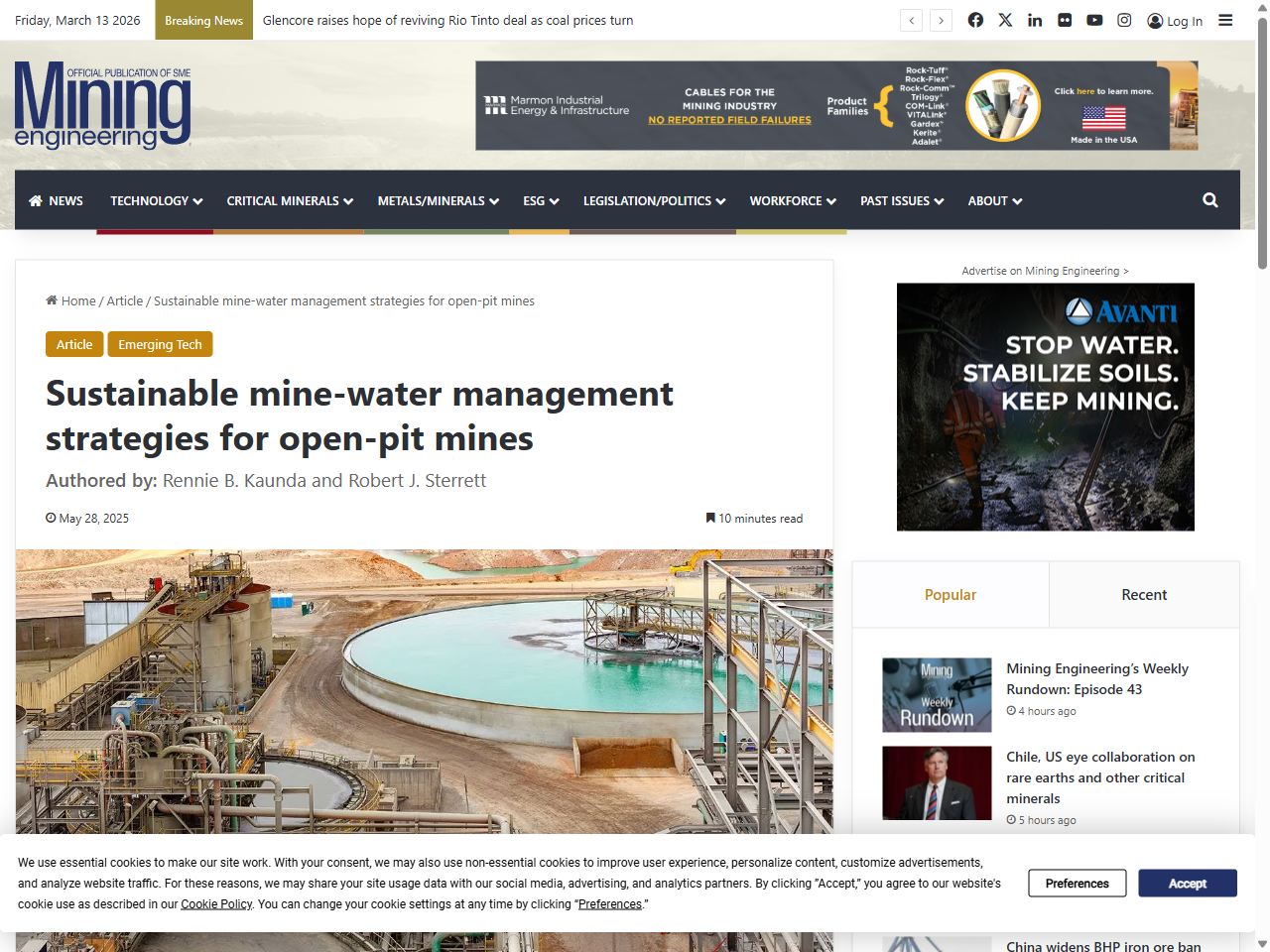Open cookie Preferences settings
1270x952 pixels.
1077,883
